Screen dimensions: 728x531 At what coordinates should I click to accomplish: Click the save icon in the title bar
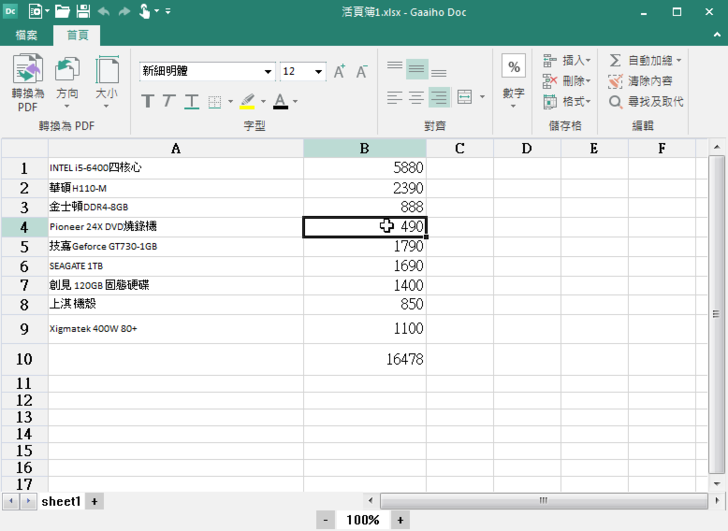pos(82,12)
